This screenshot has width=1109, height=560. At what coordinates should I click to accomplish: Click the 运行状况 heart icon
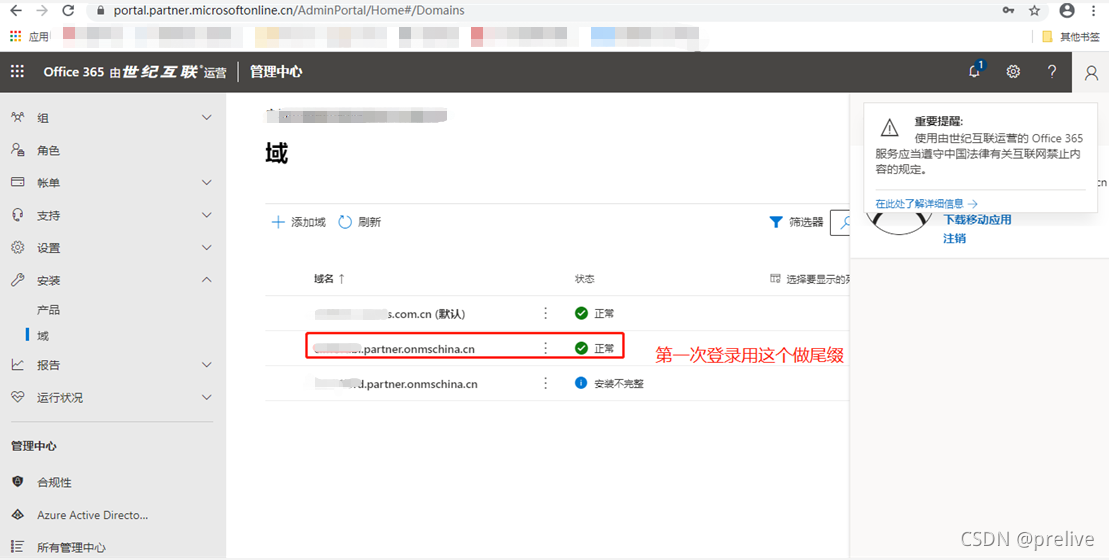18,397
